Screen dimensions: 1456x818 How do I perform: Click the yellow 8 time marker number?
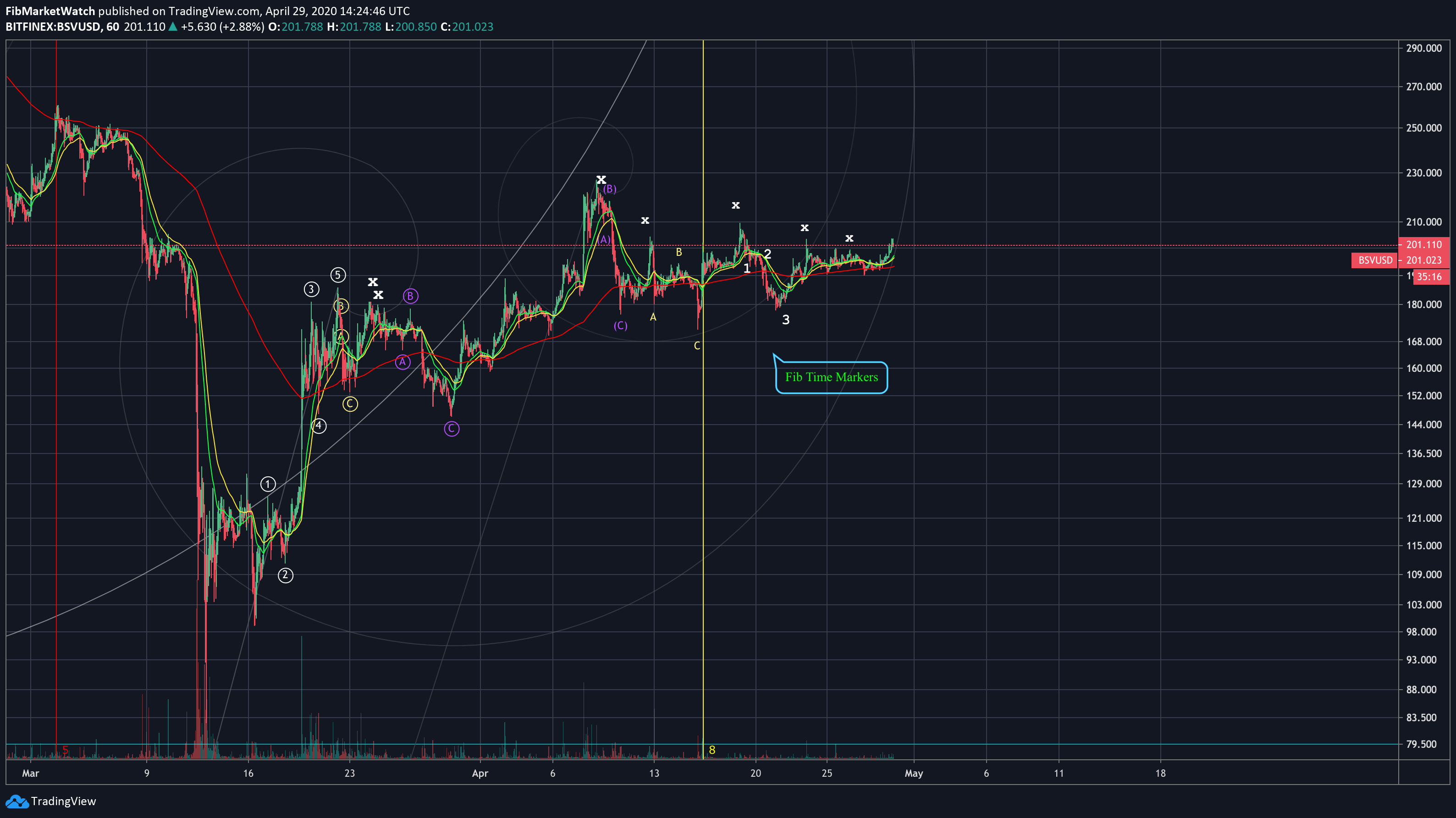pyautogui.click(x=712, y=750)
